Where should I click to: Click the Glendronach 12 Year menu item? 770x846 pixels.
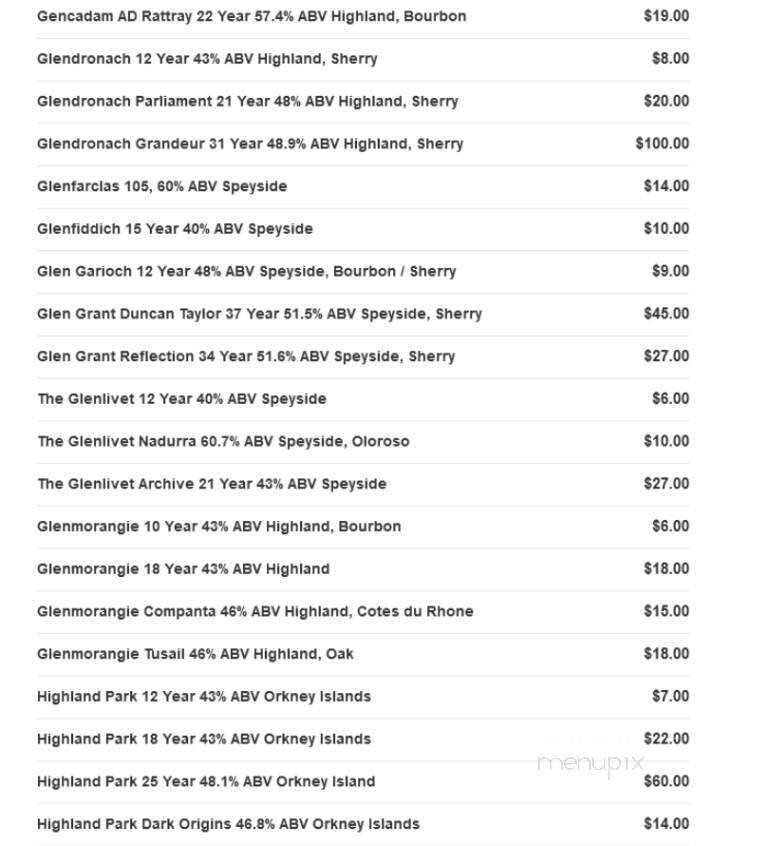click(207, 59)
